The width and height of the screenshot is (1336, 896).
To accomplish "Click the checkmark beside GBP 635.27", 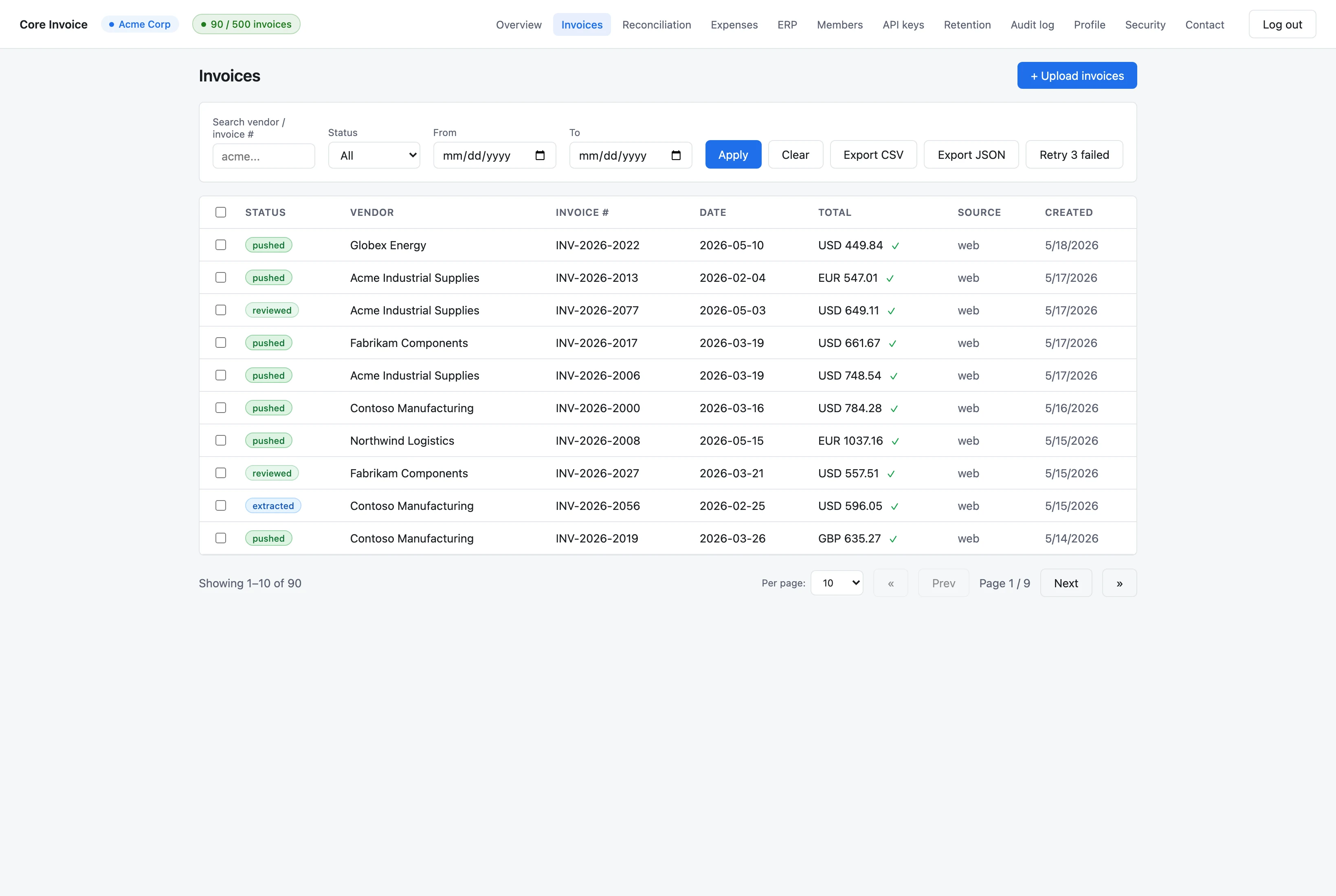I will pos(893,539).
